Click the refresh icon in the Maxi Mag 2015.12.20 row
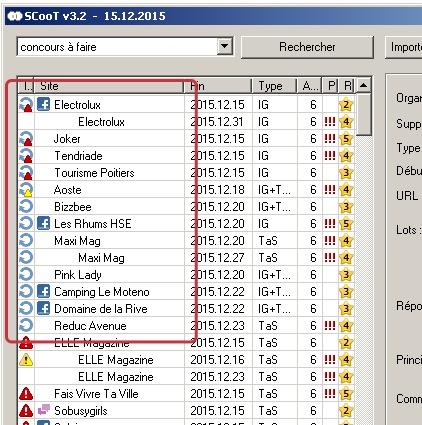Viewport: 422px width, 425px height. click(26, 240)
